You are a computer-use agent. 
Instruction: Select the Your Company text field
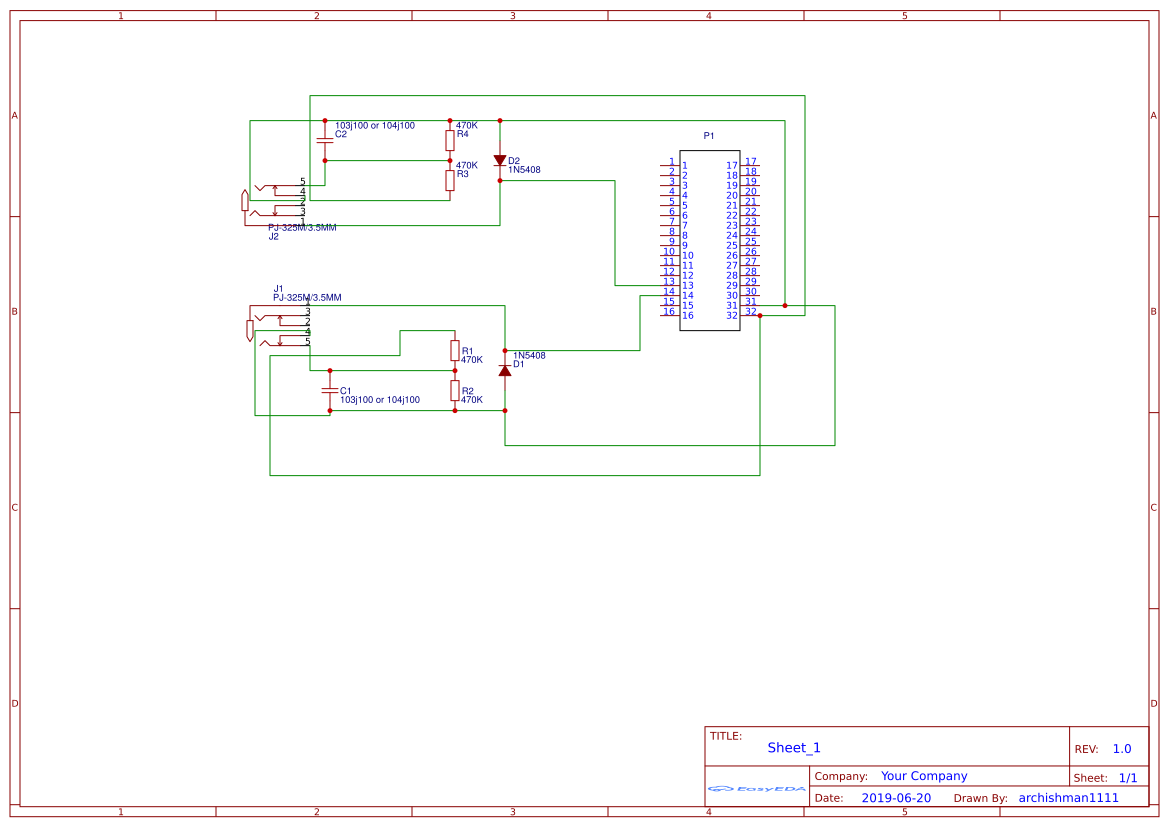(923, 776)
